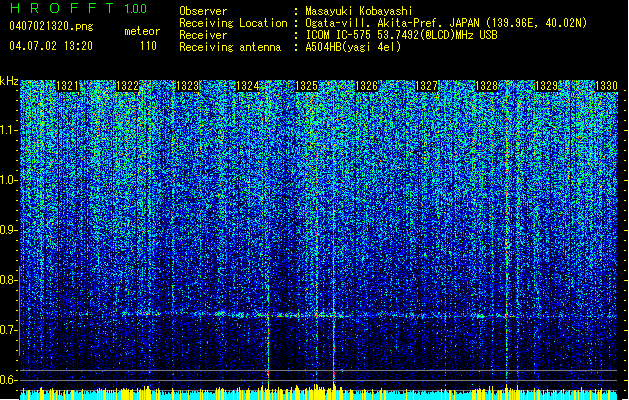Viewport: 629px width, 400px height.
Task: Click the 1326 time marker
Action: coord(367,86)
